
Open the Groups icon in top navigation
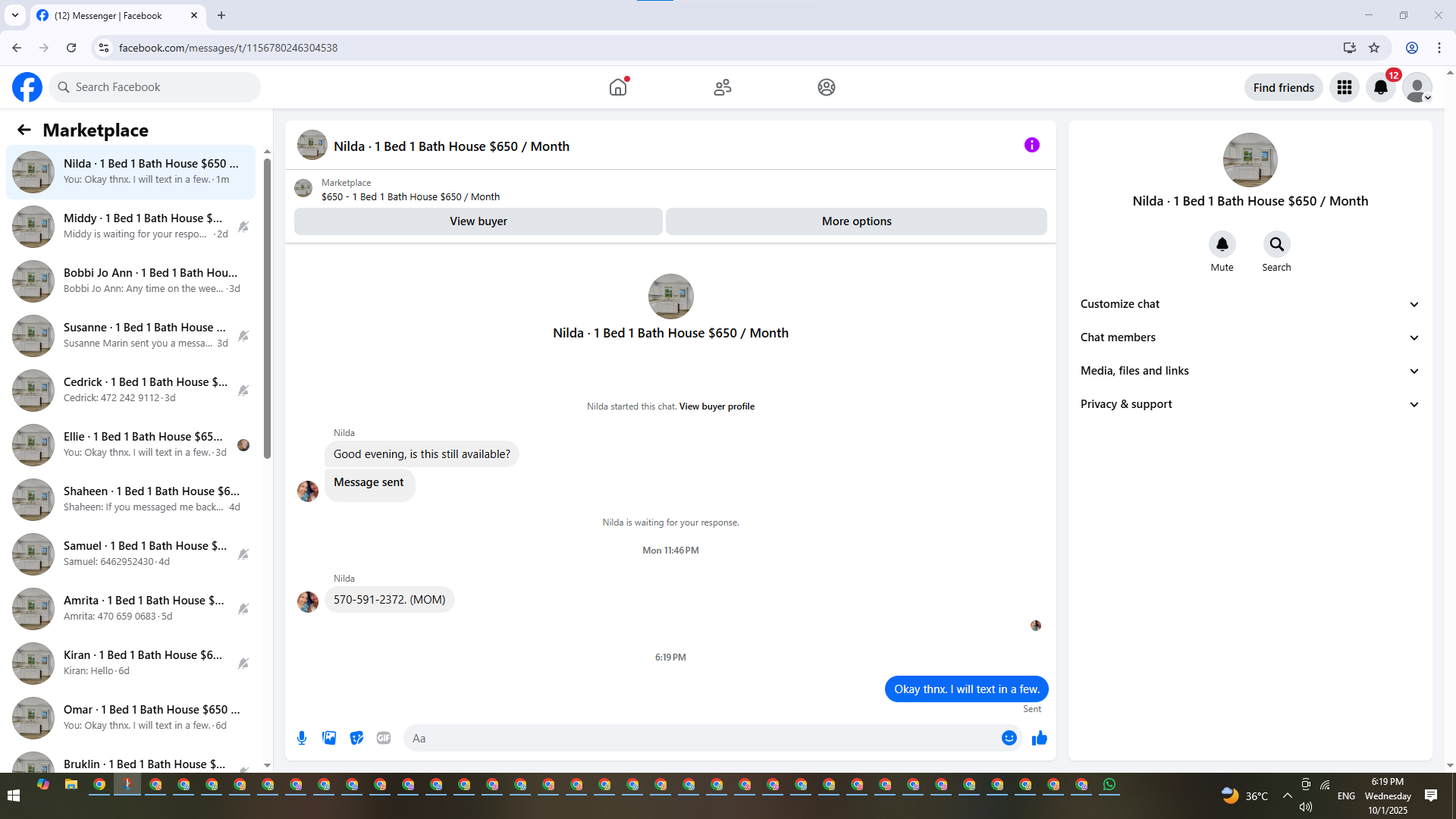pos(827,87)
